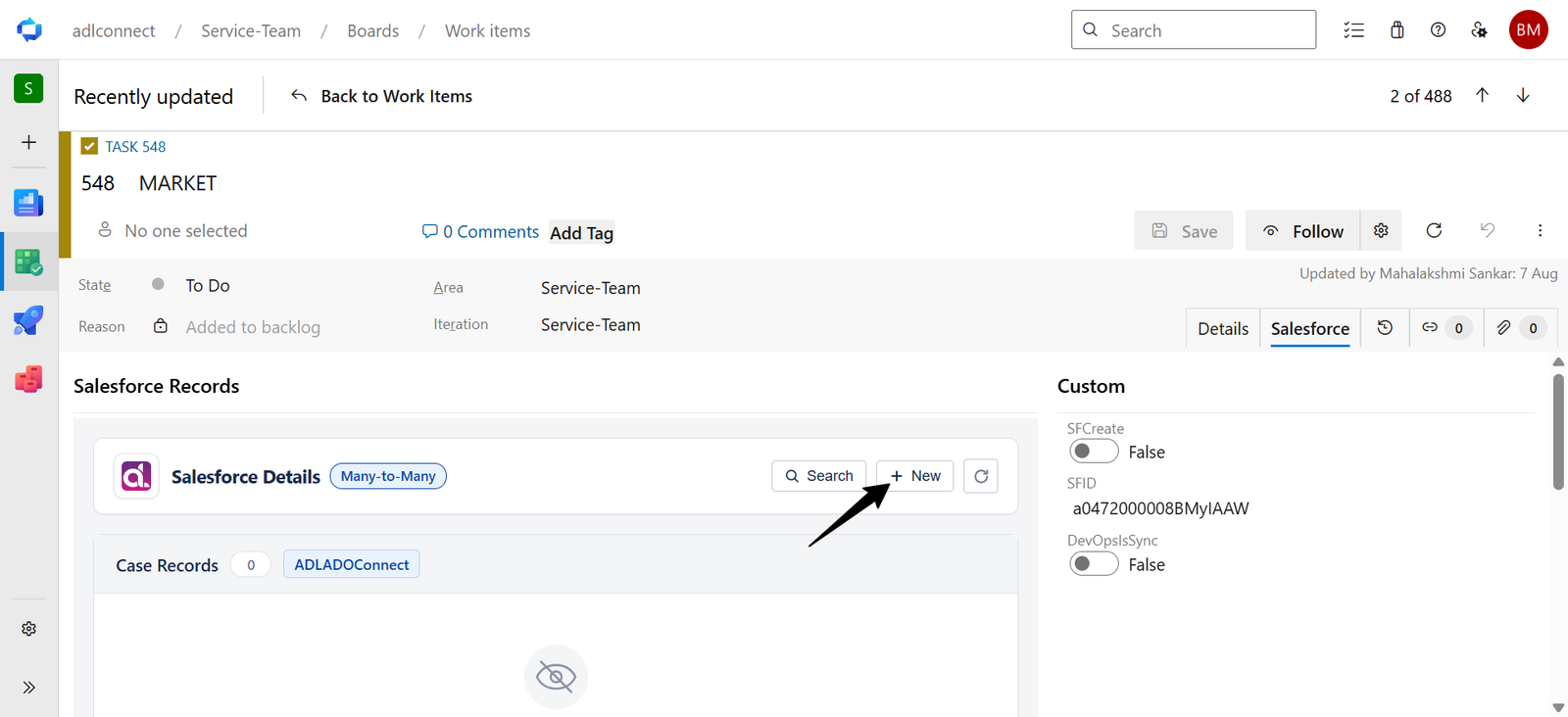Click the Recently updated heading

(154, 96)
